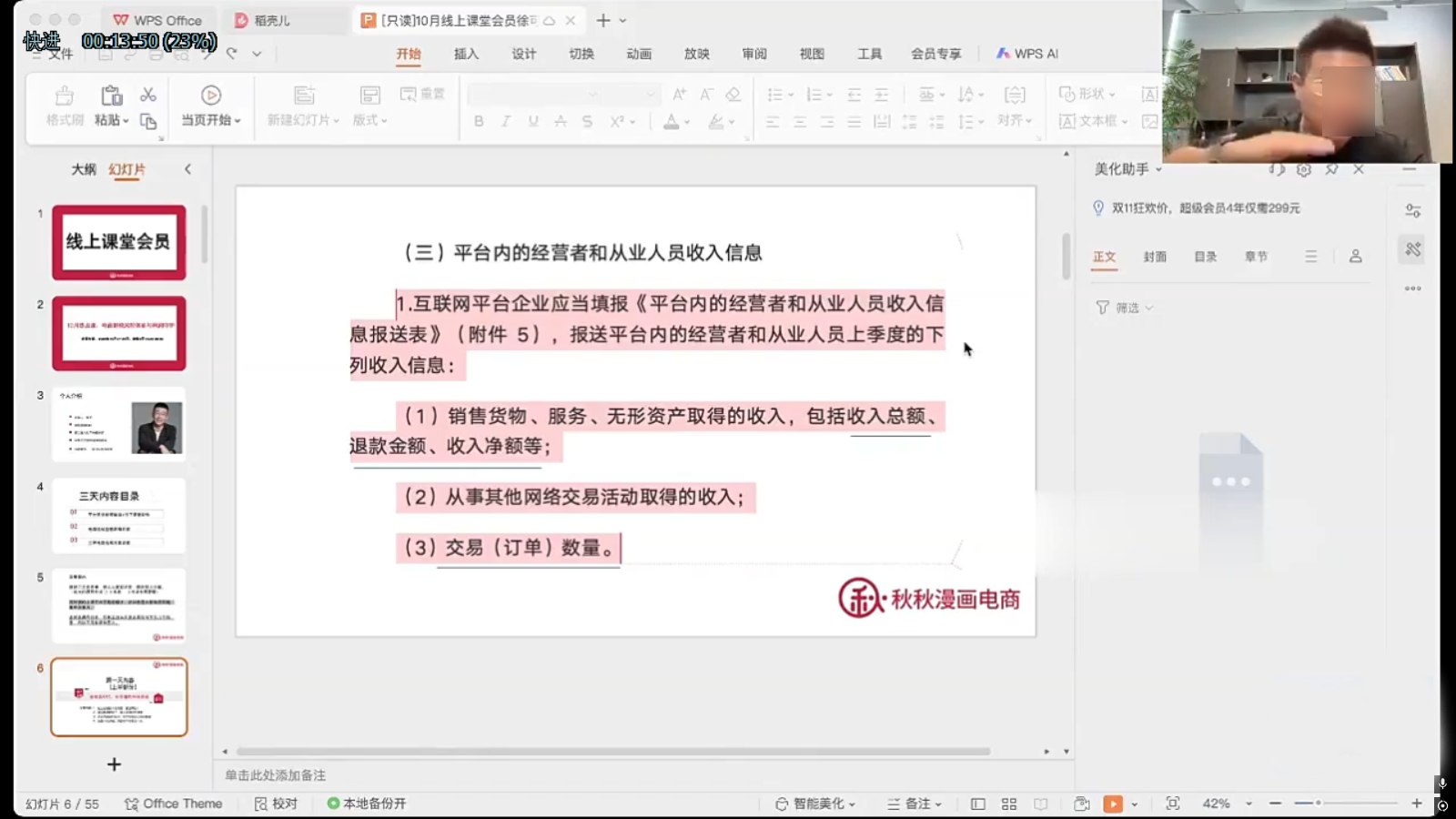Expand the 智能美化 dropdown
This screenshot has width=1456, height=819.
click(x=815, y=804)
